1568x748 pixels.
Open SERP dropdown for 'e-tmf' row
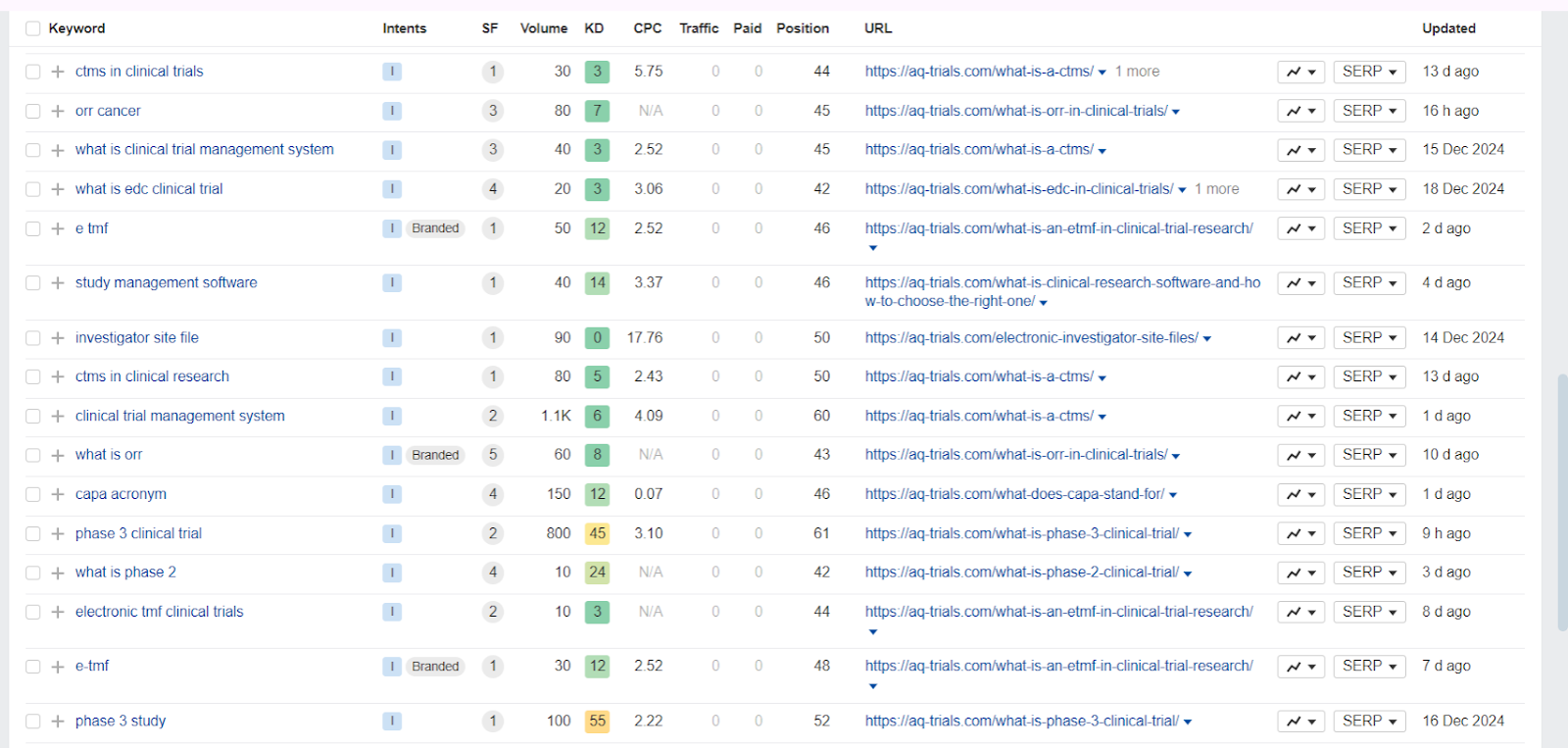1369,667
